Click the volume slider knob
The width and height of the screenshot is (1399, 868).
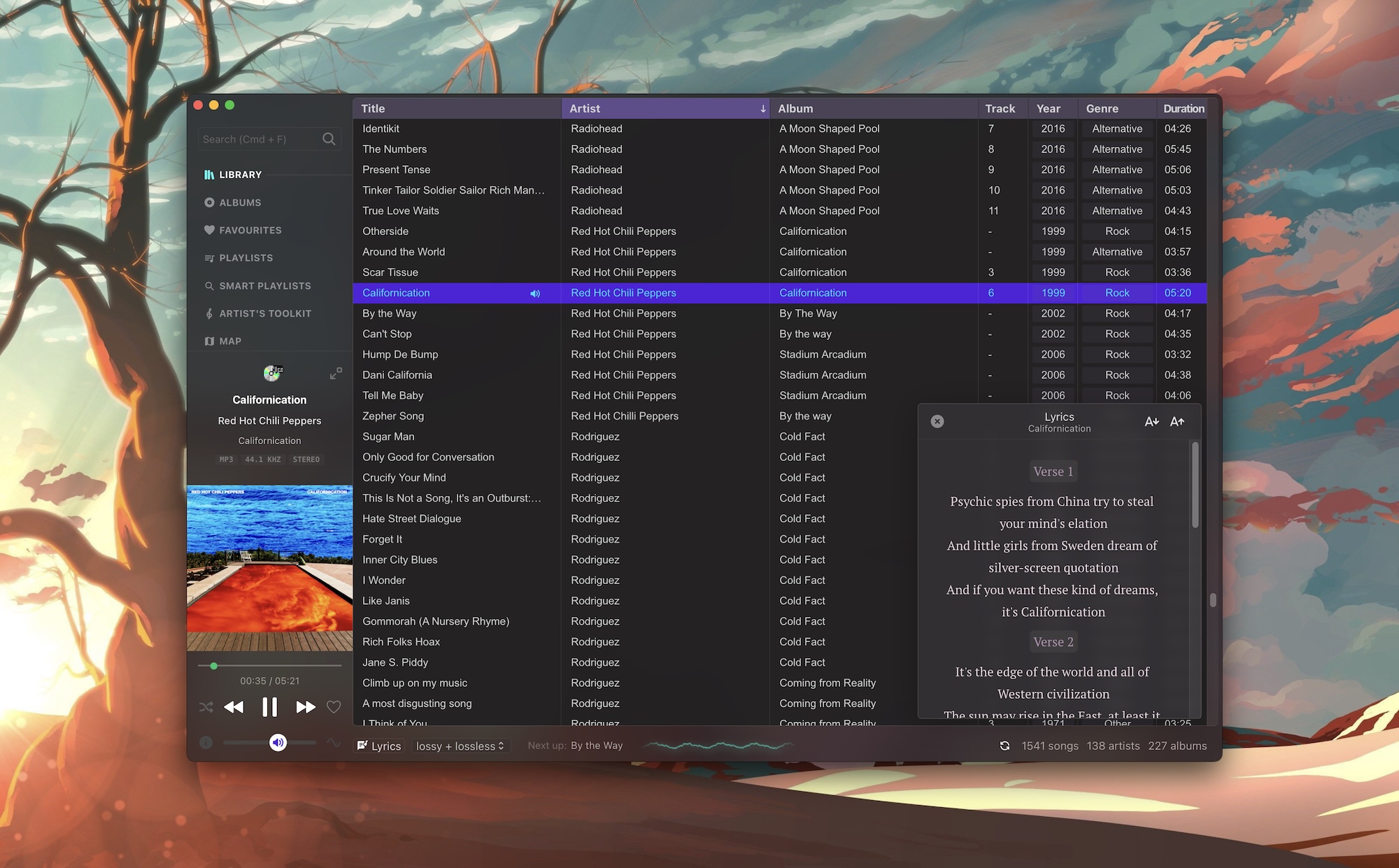[x=278, y=743]
